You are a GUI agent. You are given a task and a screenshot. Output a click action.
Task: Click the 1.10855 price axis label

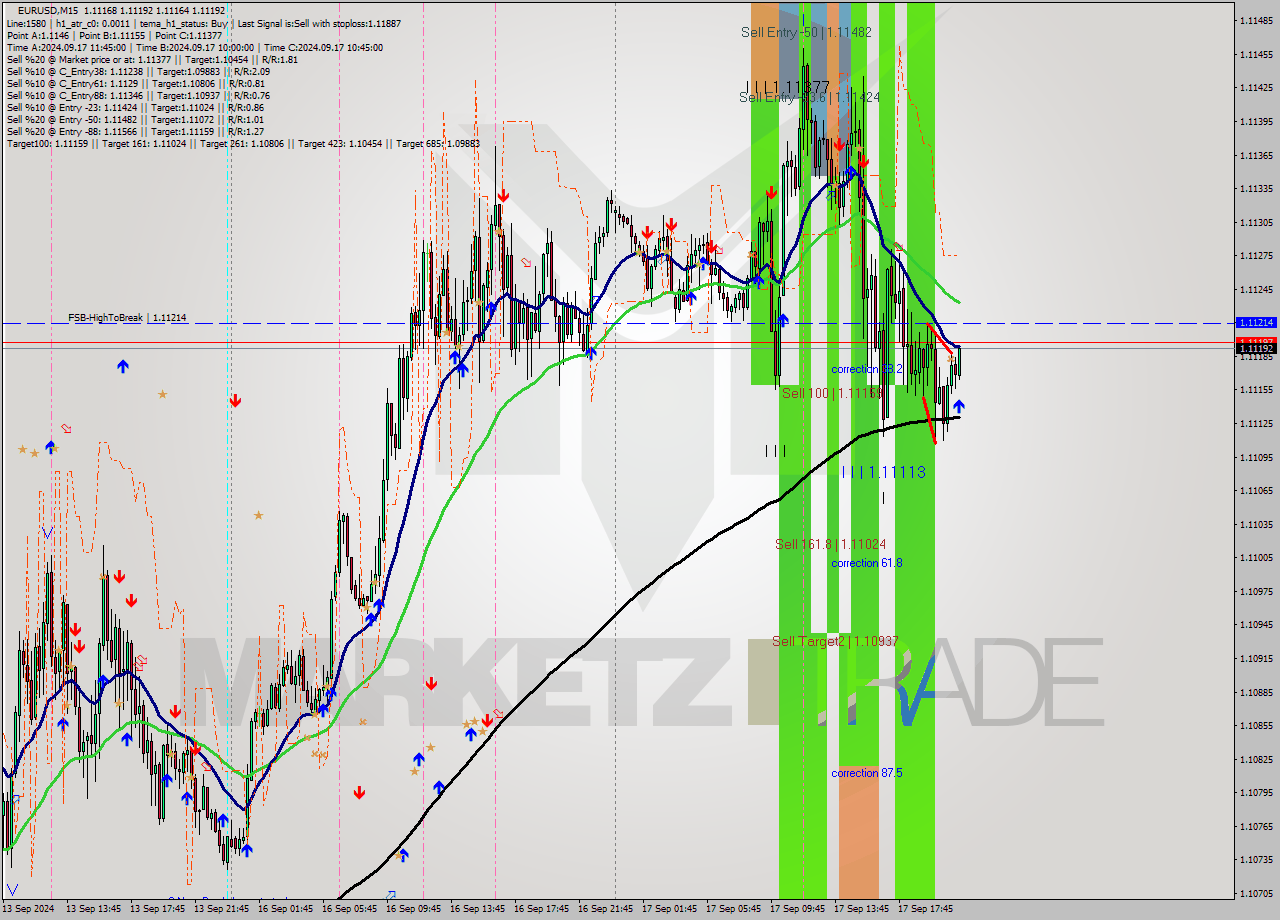[x=1257, y=725]
